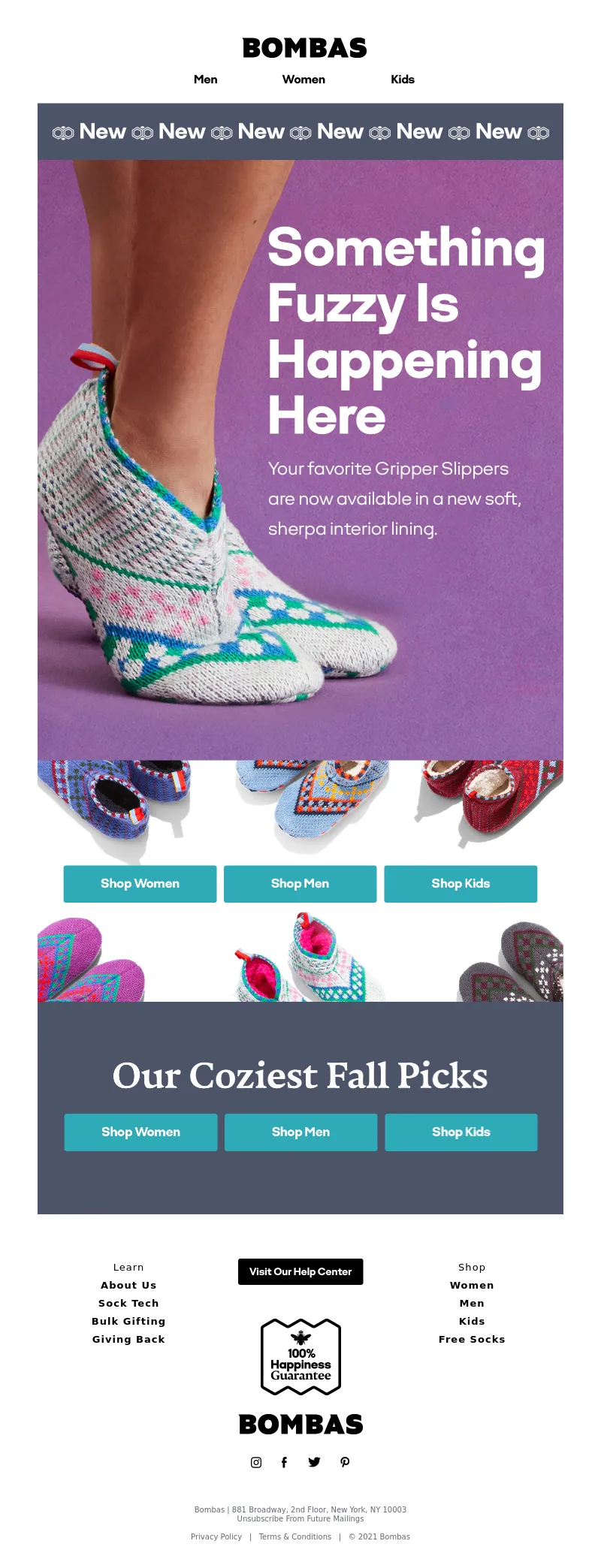601x1568 pixels.
Task: Click the Bombas logo at top
Action: coord(304,48)
